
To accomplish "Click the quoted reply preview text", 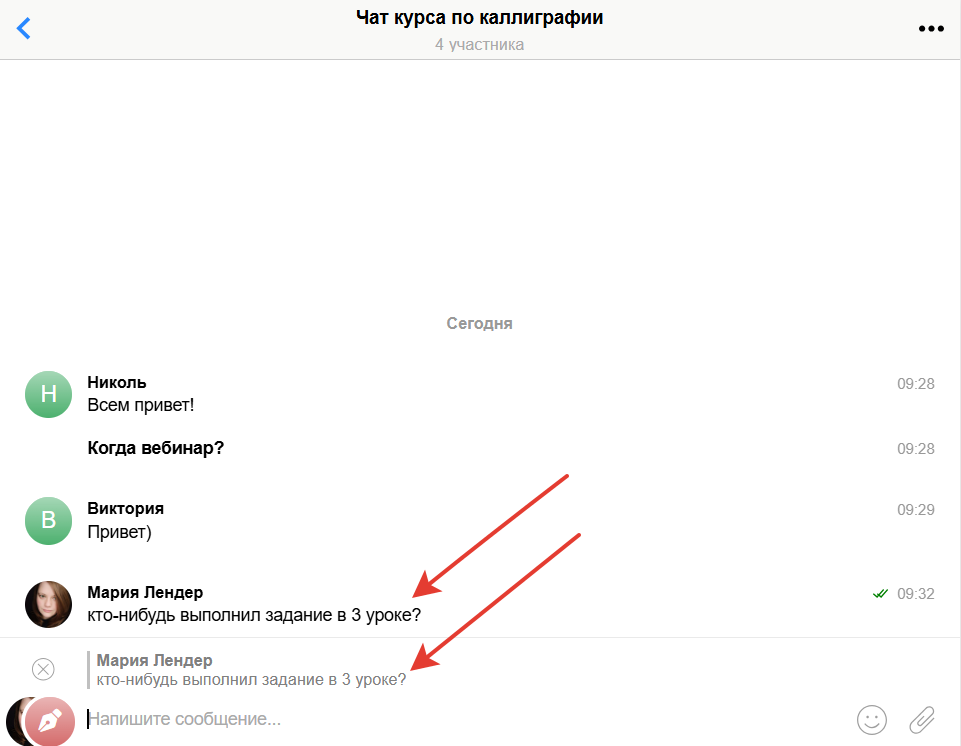I will pos(251,679).
